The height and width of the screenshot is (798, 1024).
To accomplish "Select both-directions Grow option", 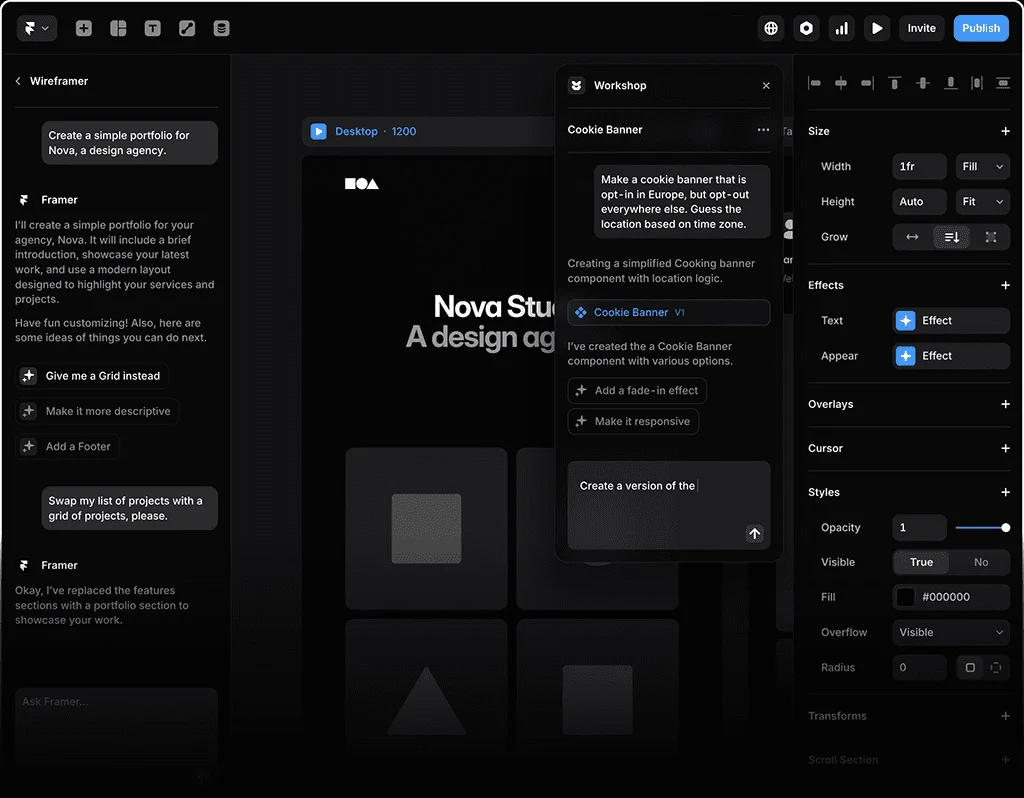I will click(x=991, y=237).
